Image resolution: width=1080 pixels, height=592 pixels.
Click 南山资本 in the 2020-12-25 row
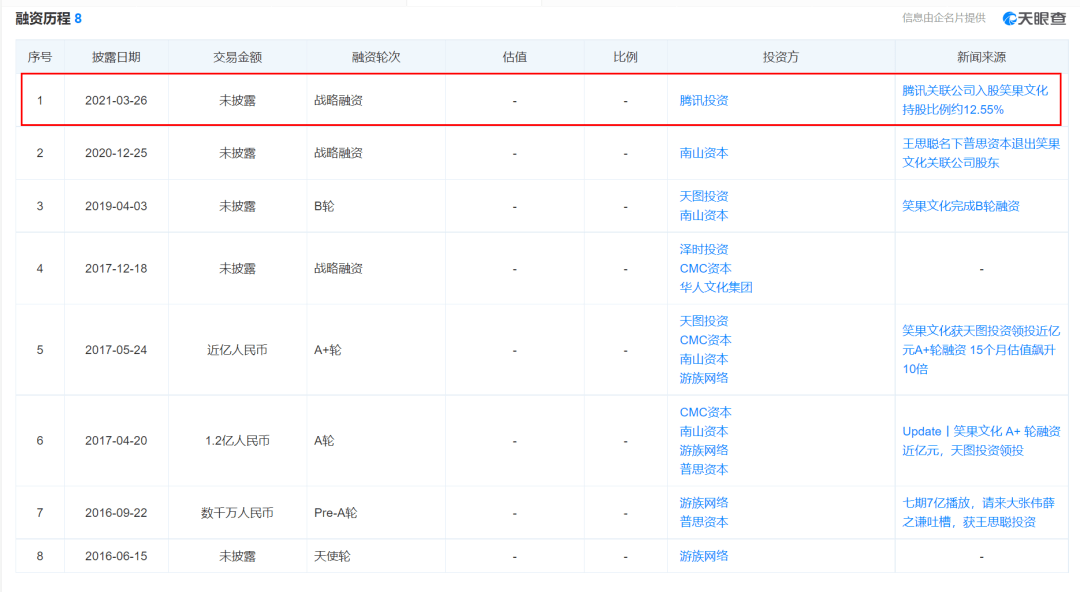pyautogui.click(x=703, y=153)
